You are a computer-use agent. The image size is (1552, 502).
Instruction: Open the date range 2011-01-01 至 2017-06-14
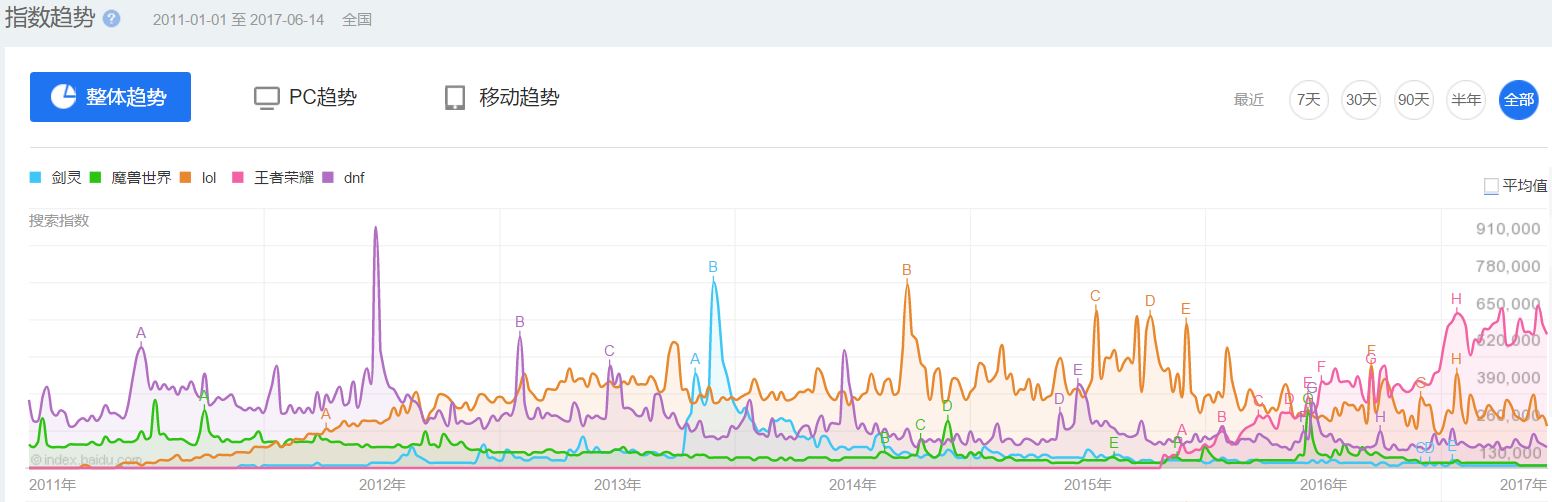coord(238,20)
